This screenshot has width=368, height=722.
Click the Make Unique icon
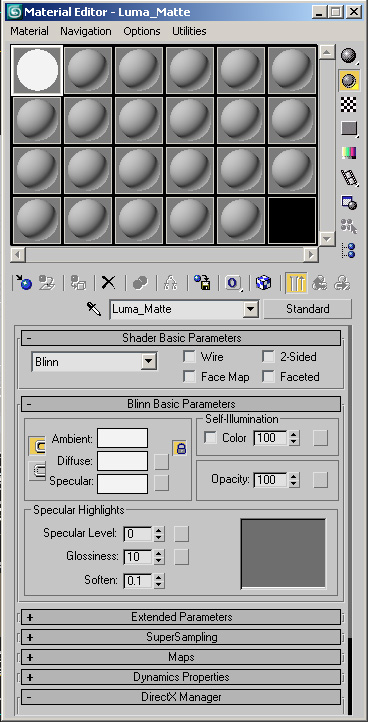(171, 283)
